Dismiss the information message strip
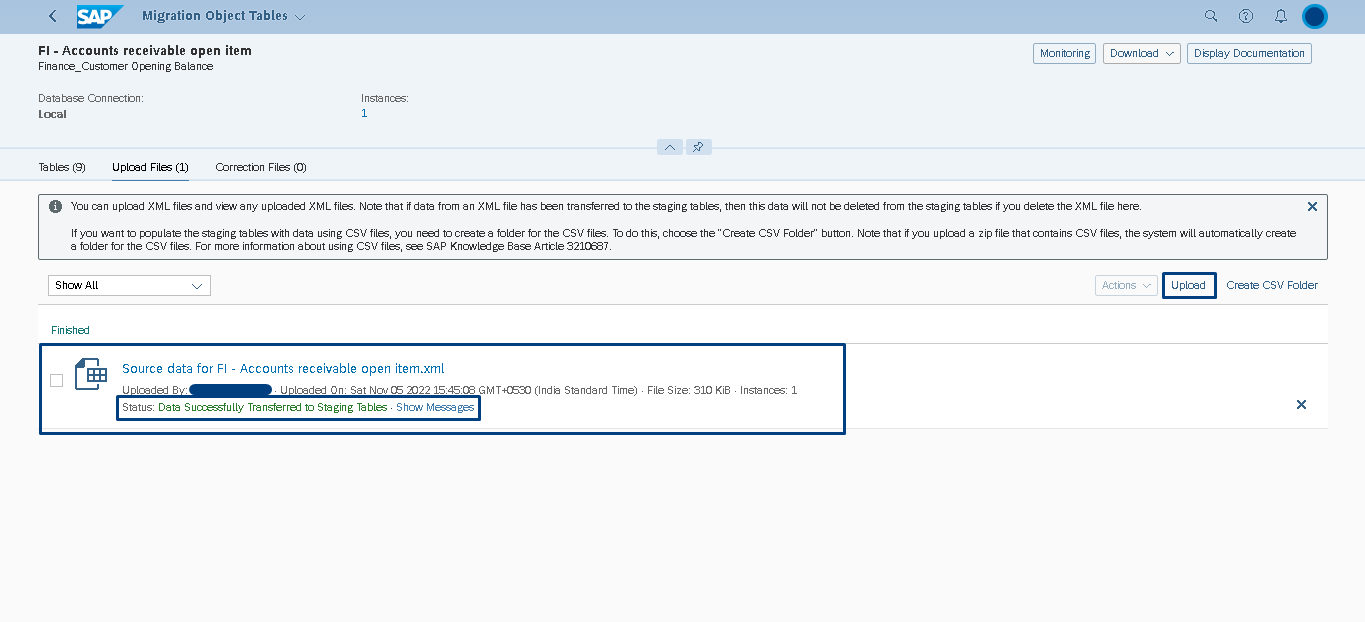 (1312, 206)
